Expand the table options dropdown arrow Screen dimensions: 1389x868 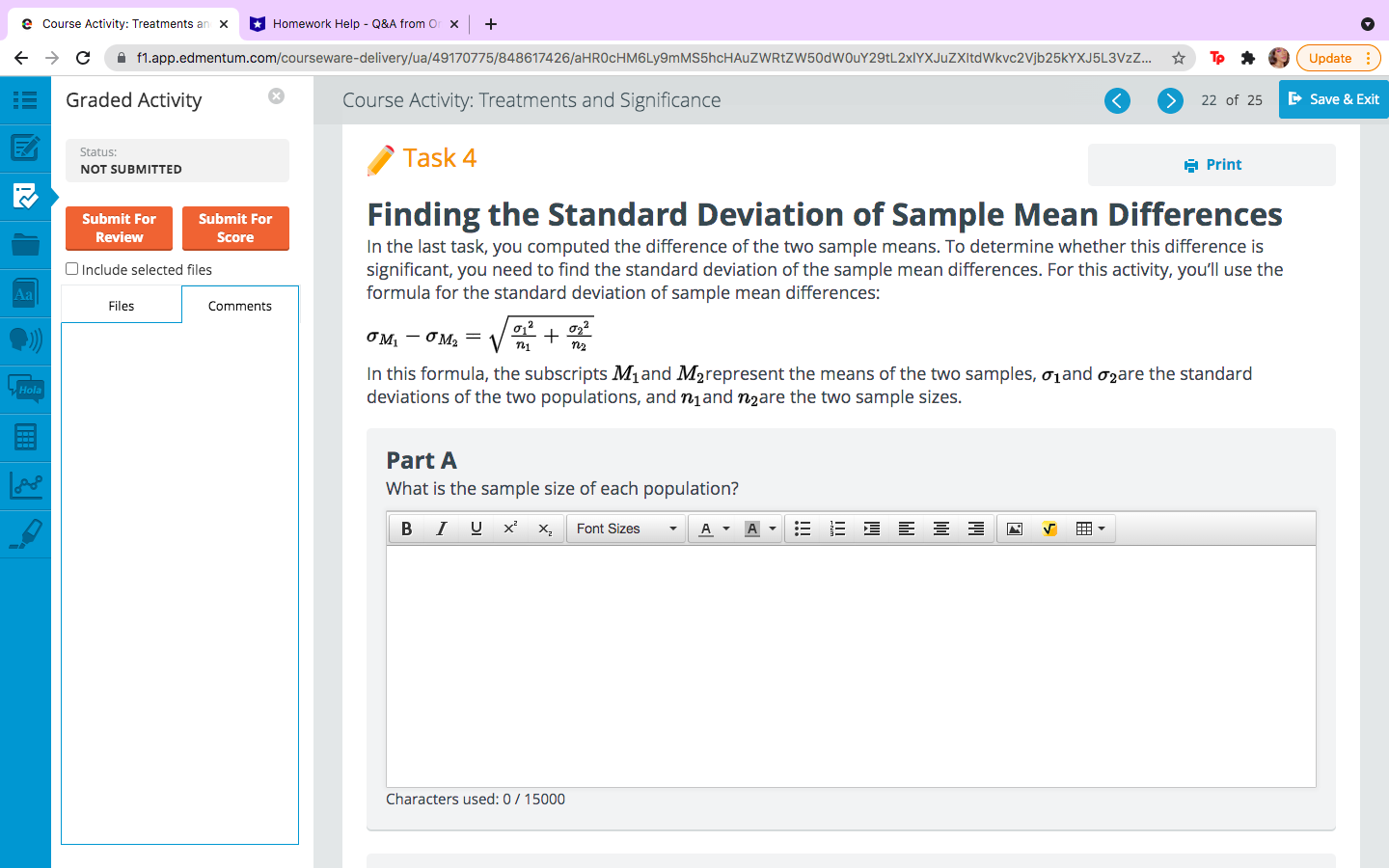(x=1103, y=529)
